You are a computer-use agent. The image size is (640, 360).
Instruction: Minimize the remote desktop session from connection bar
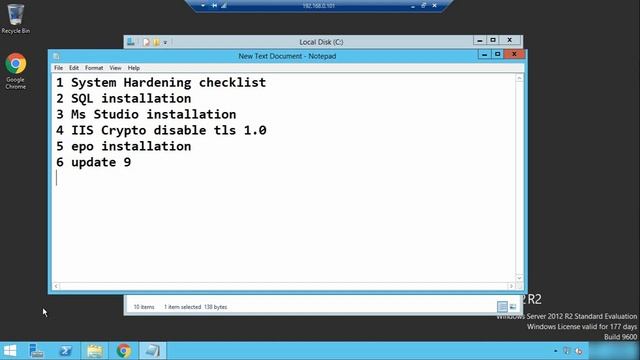click(x=413, y=6)
